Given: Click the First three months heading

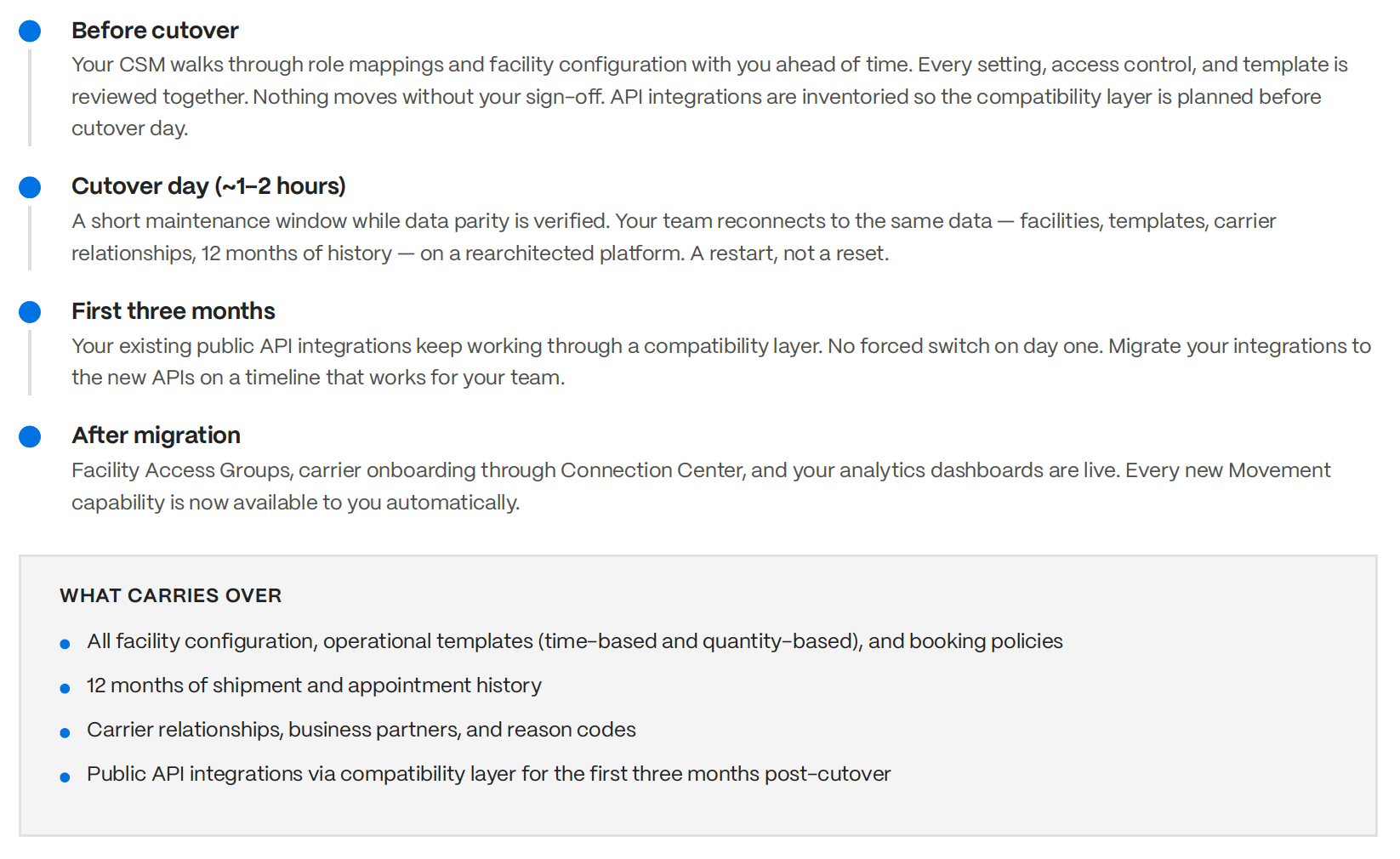Looking at the screenshot, I should pos(174,311).
